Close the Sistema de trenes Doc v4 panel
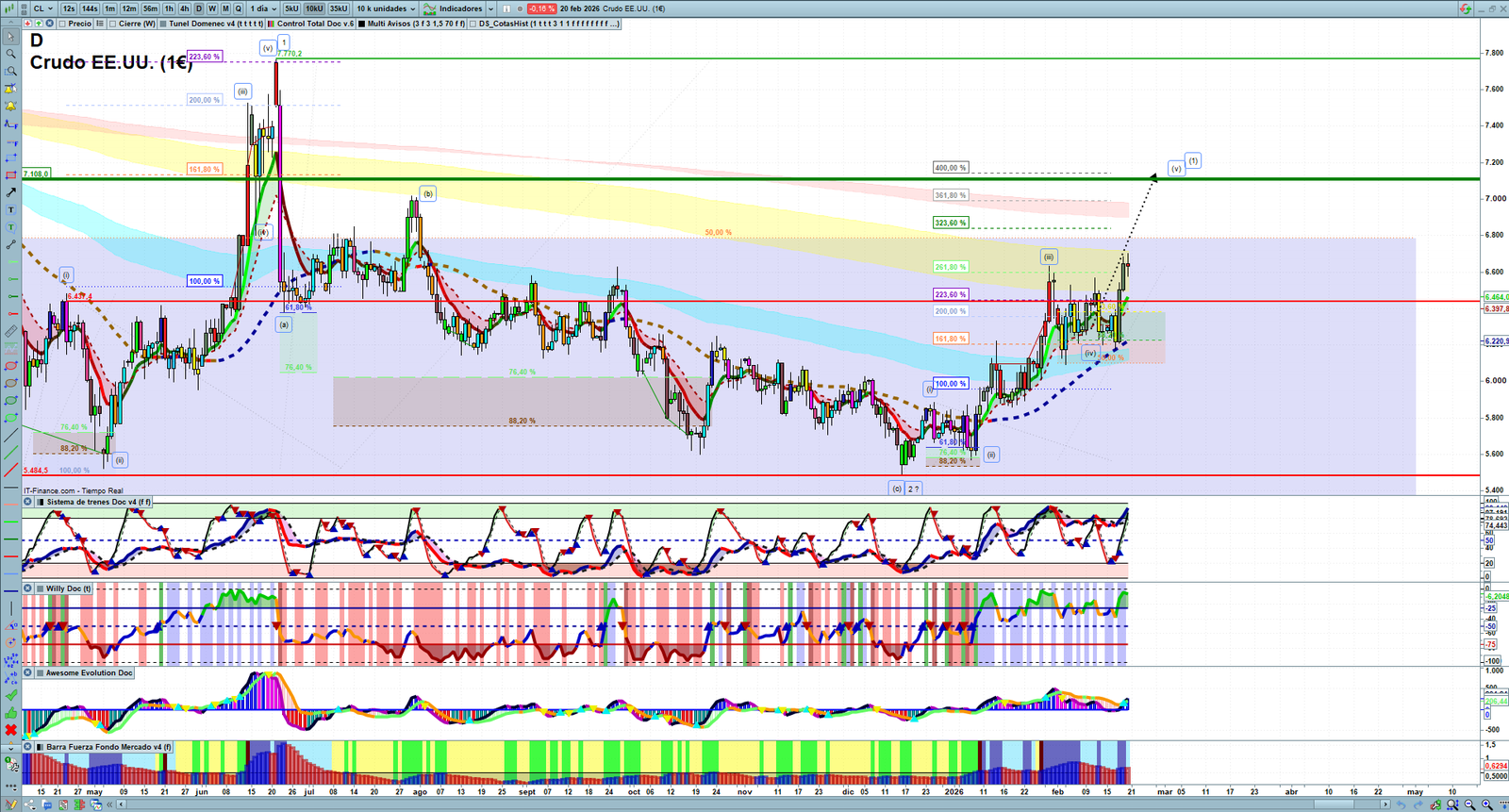 [x=28, y=502]
